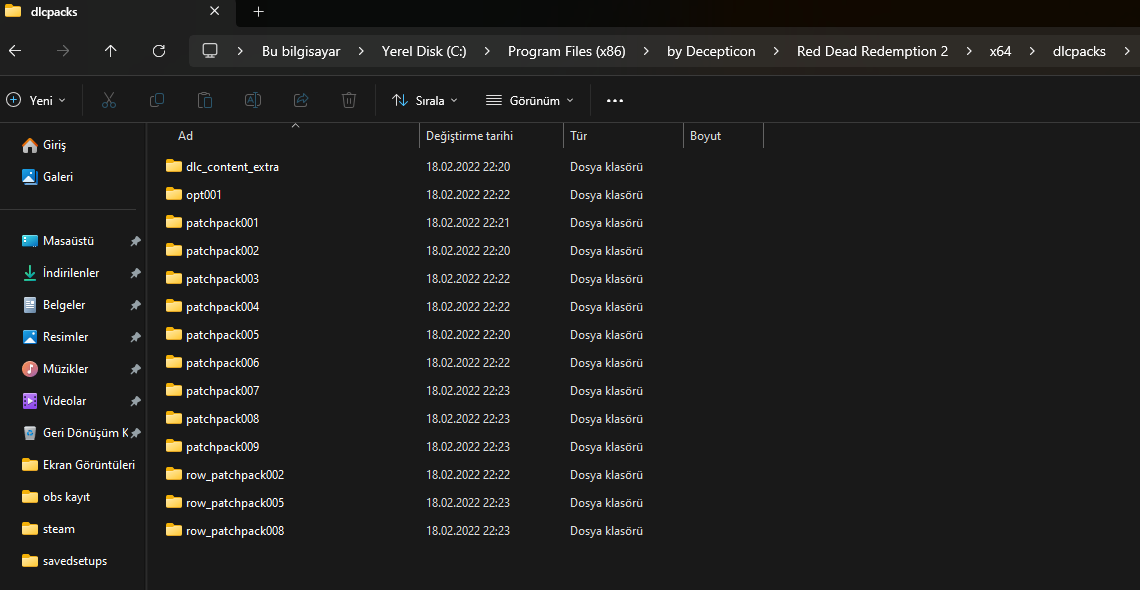The image size is (1140, 590).
Task: Click Red Dead Redemption 2 in breadcrumb
Action: [x=872, y=51]
